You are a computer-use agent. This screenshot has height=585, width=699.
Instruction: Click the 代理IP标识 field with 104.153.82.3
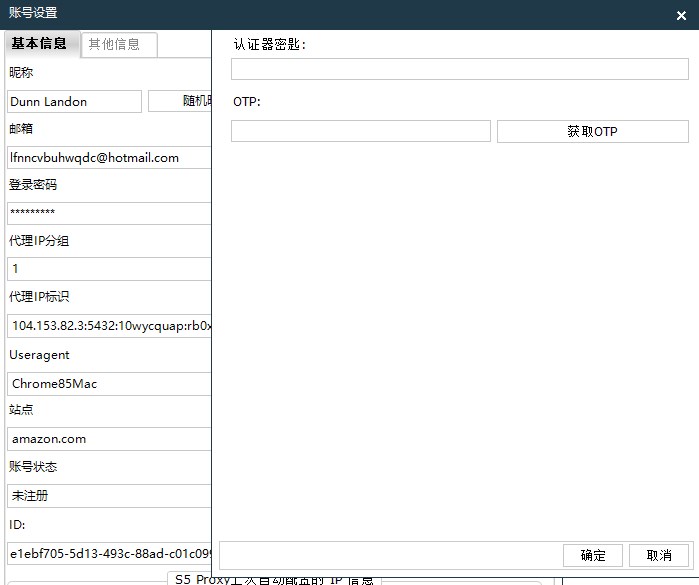pyautogui.click(x=109, y=325)
